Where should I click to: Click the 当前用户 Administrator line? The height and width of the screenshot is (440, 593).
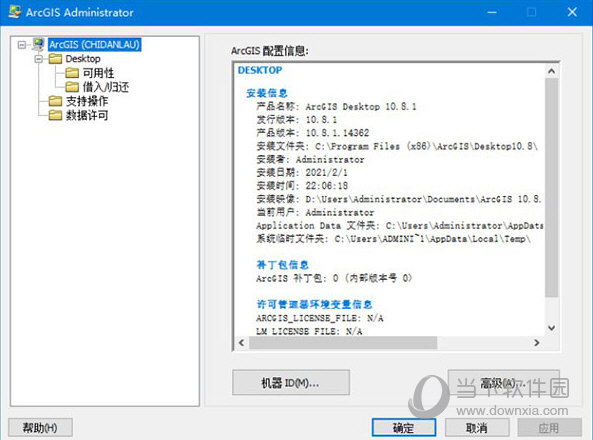(x=315, y=212)
